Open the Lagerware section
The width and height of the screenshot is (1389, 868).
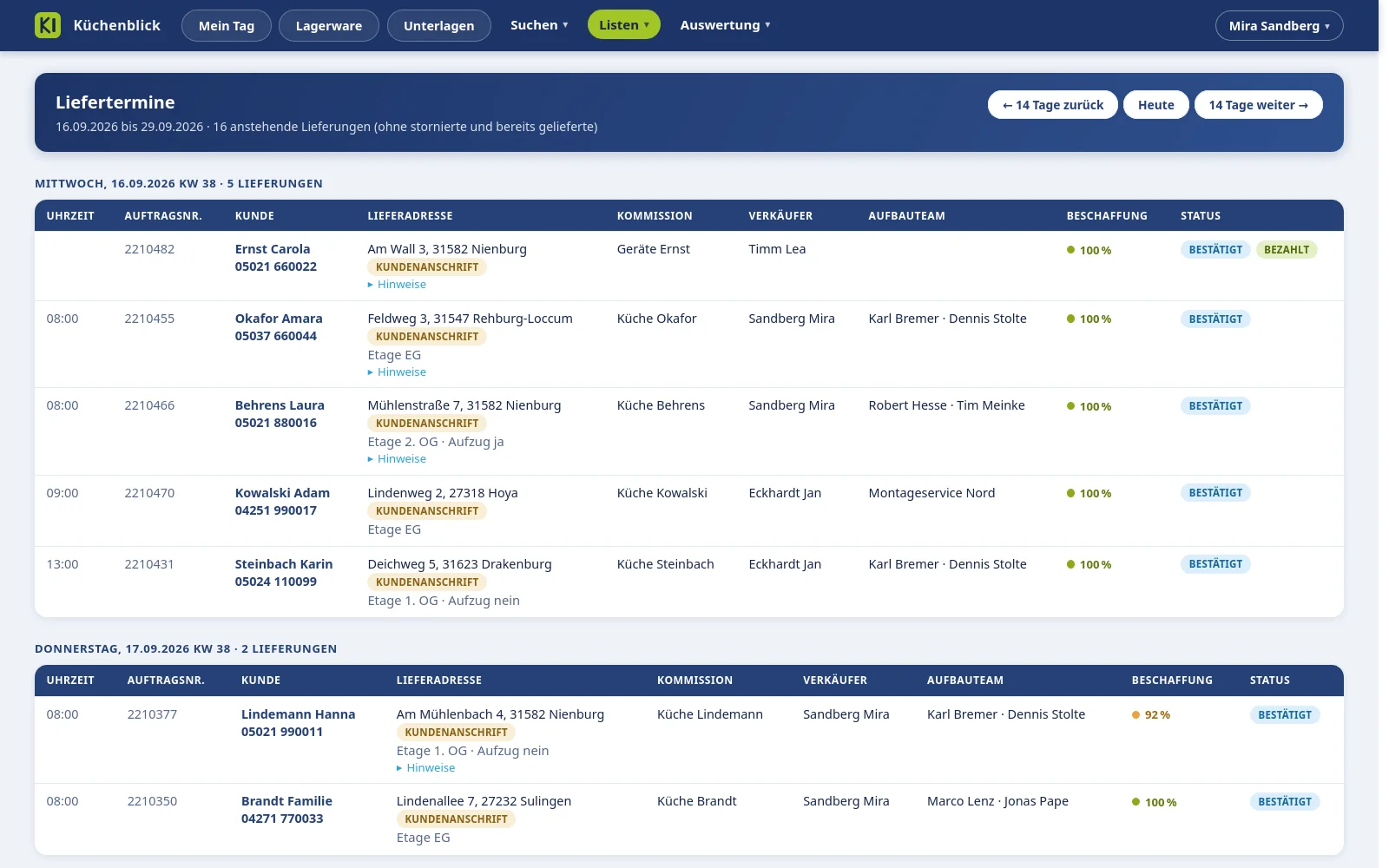point(329,26)
